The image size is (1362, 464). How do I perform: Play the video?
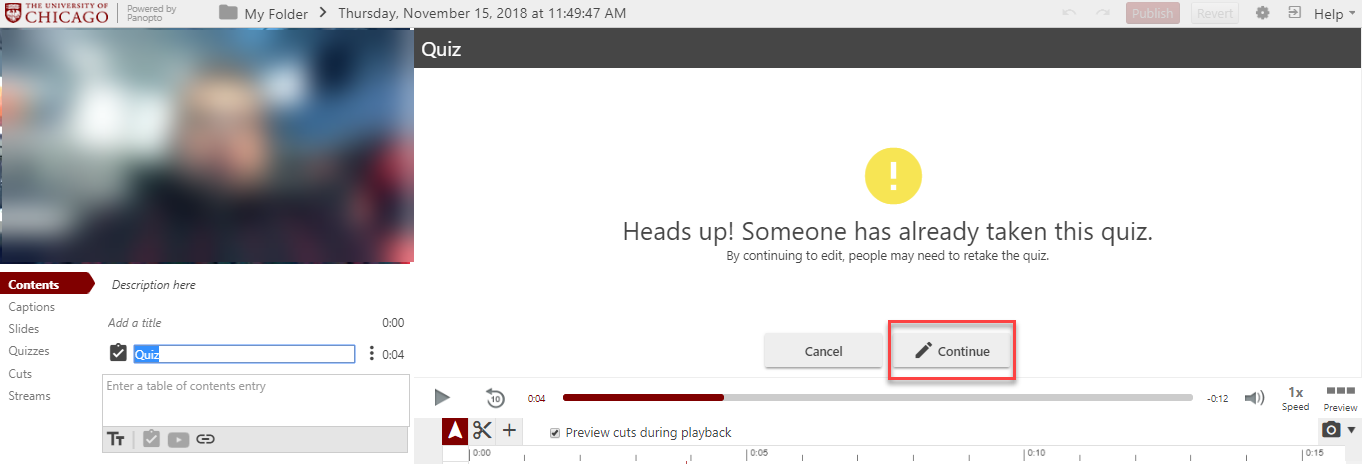(x=442, y=398)
